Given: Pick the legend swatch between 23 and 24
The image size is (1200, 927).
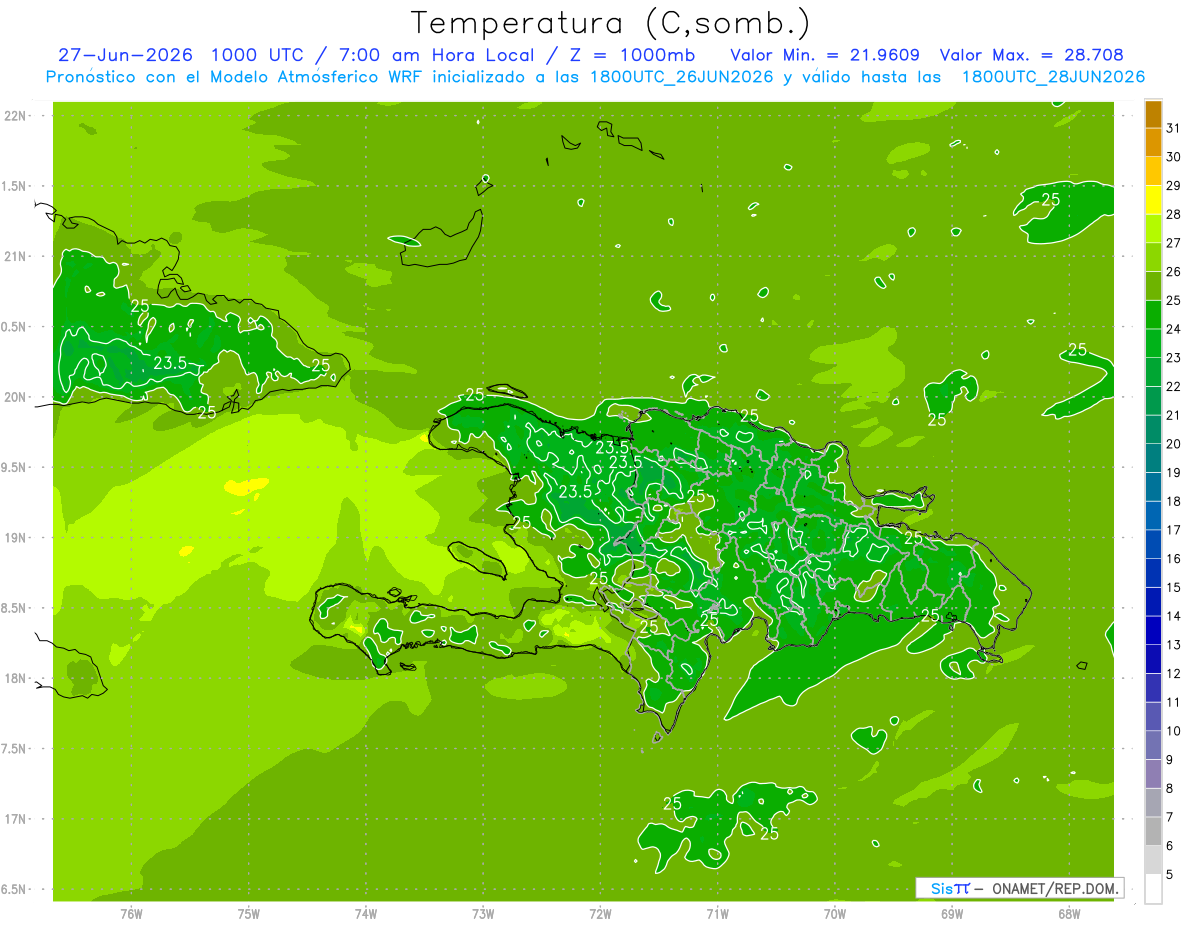Looking at the screenshot, I should pos(1153,344).
